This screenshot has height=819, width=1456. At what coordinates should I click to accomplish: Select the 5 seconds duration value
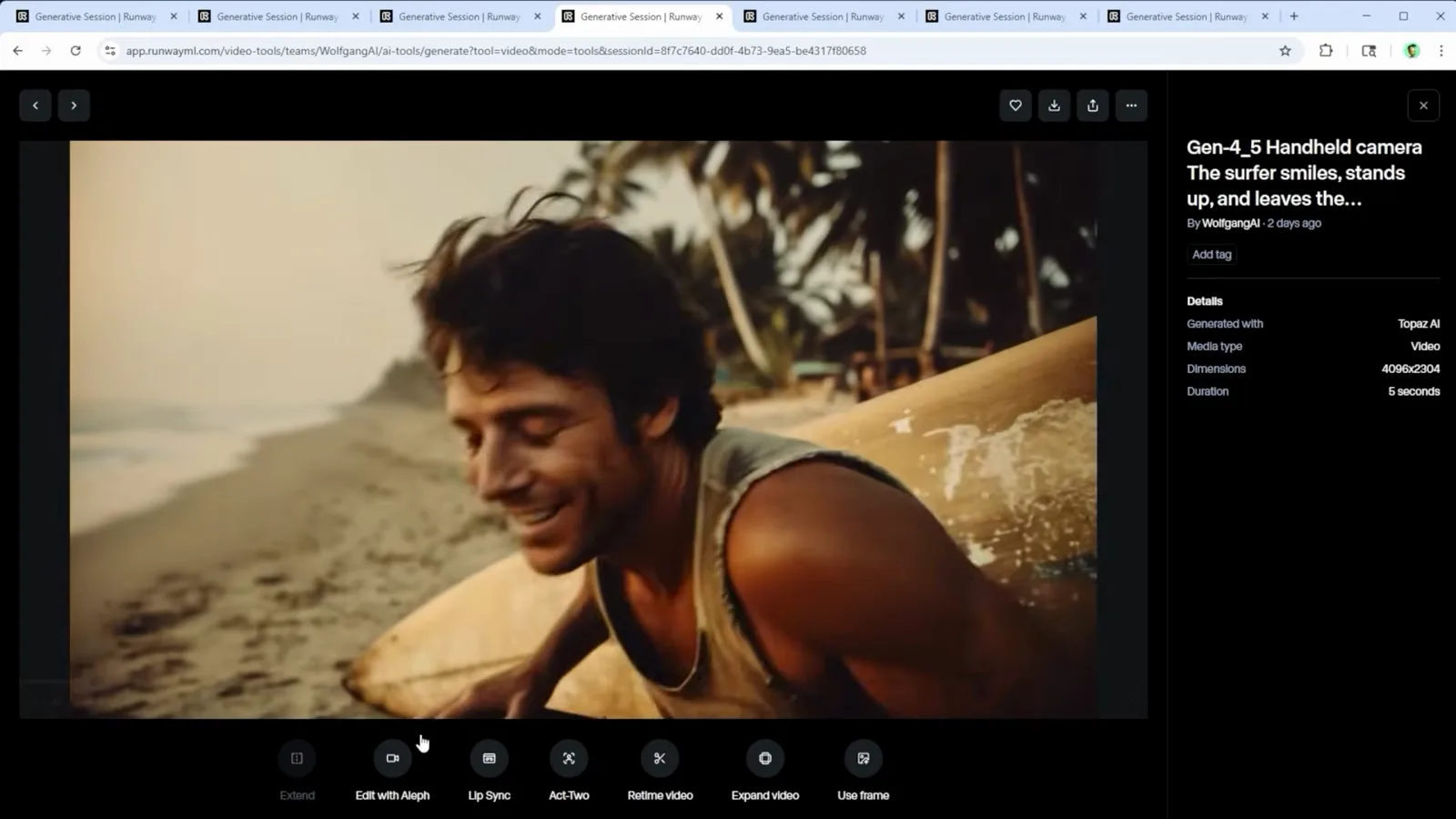tap(1413, 391)
